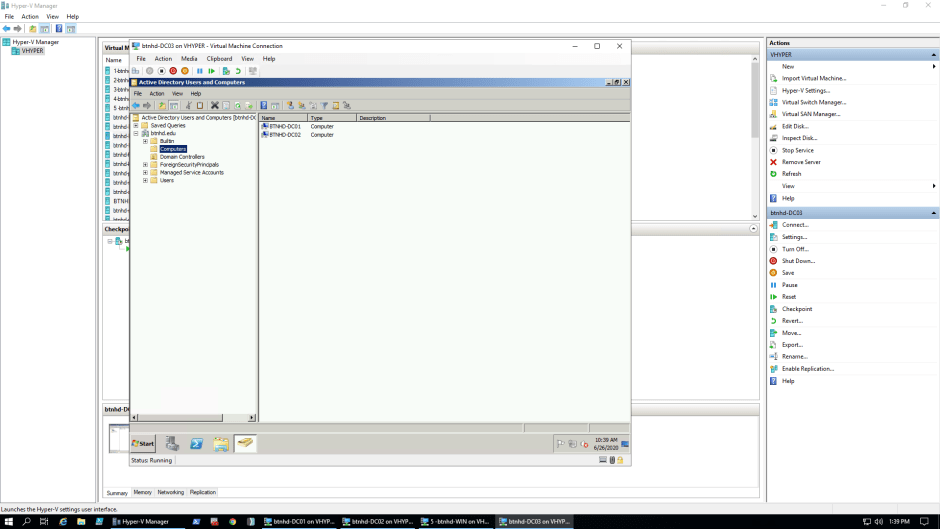This screenshot has width=940, height=529.
Task: Open View menu in Active Directory console
Action: tap(177, 94)
